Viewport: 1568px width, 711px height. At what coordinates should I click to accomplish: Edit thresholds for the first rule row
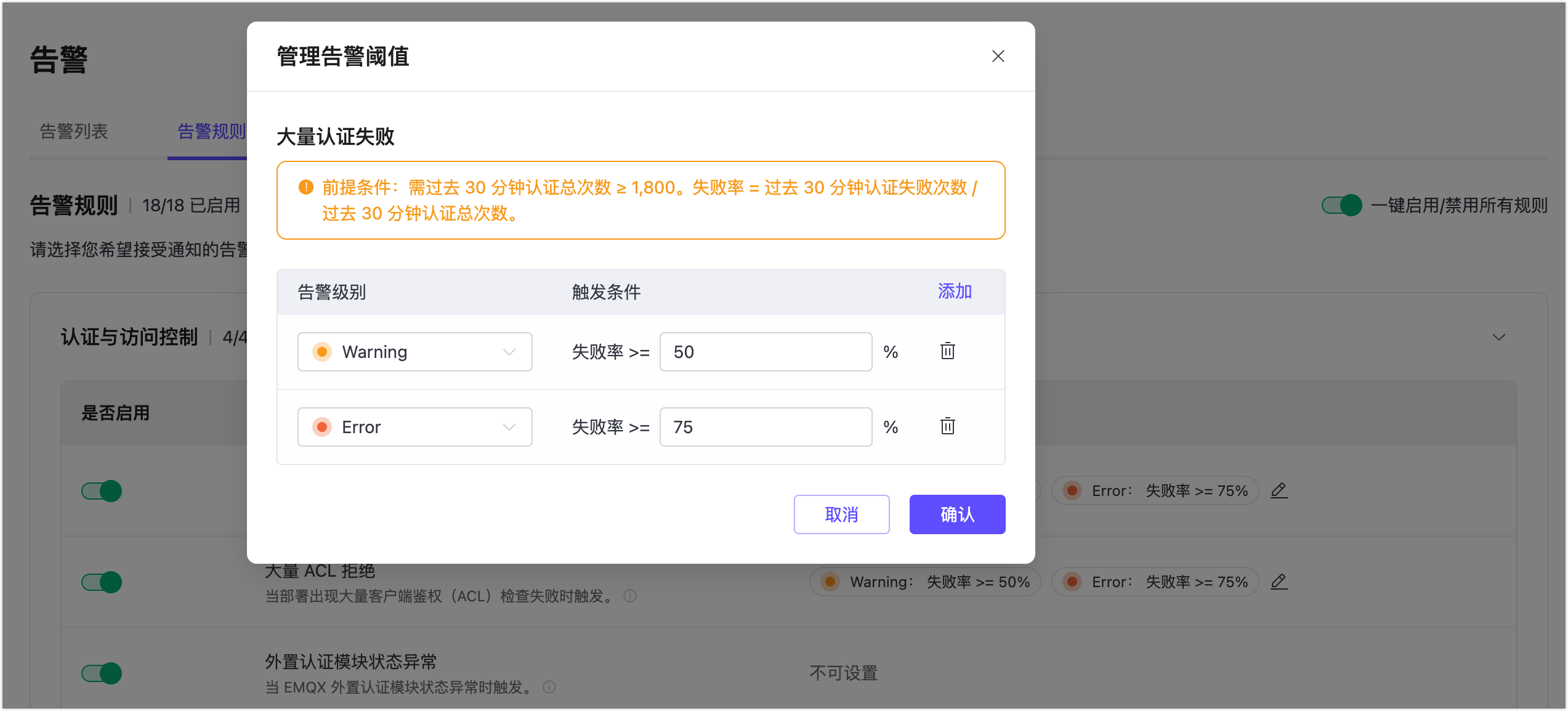coord(1279,490)
